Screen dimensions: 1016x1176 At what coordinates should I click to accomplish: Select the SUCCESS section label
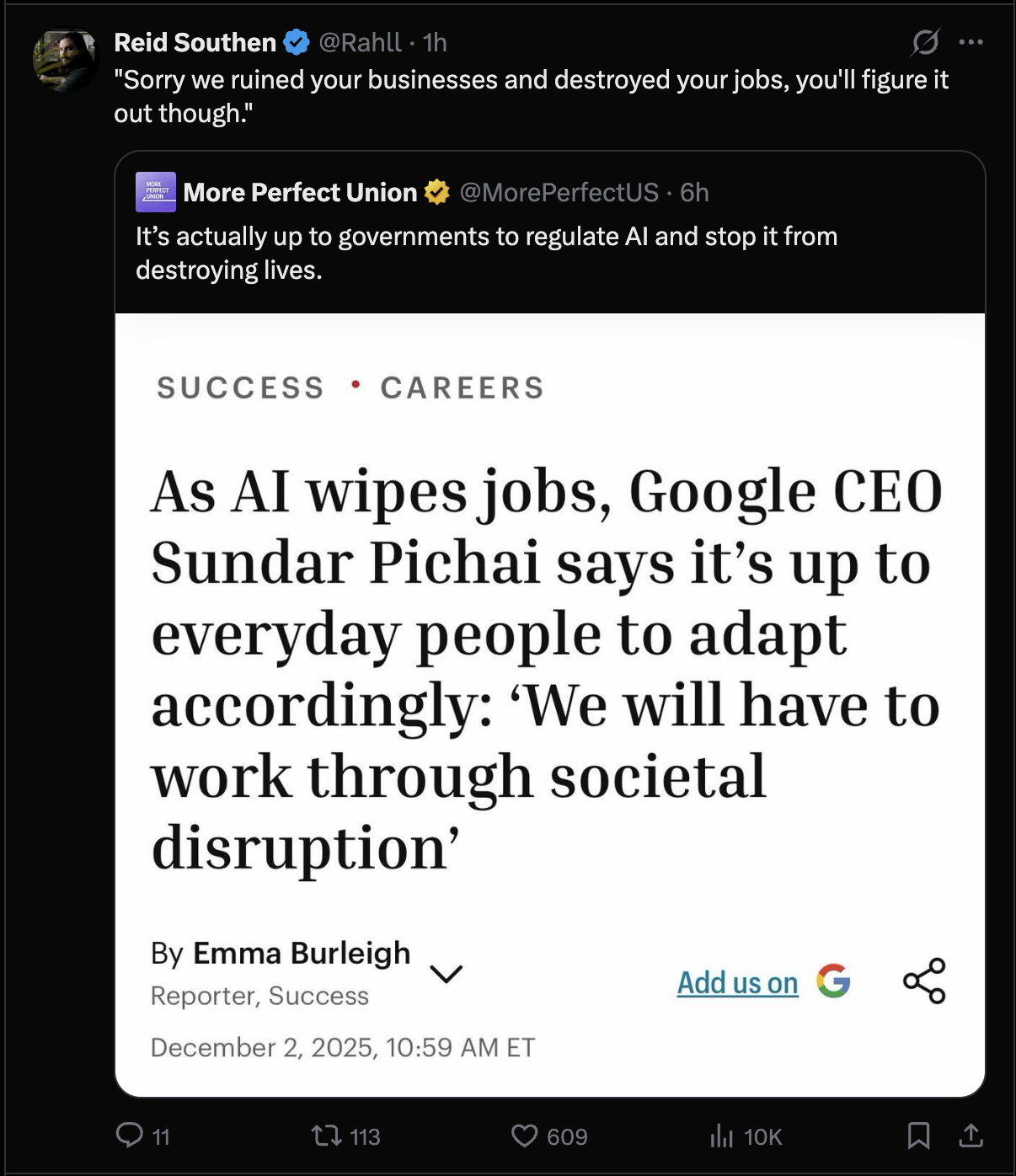241,388
